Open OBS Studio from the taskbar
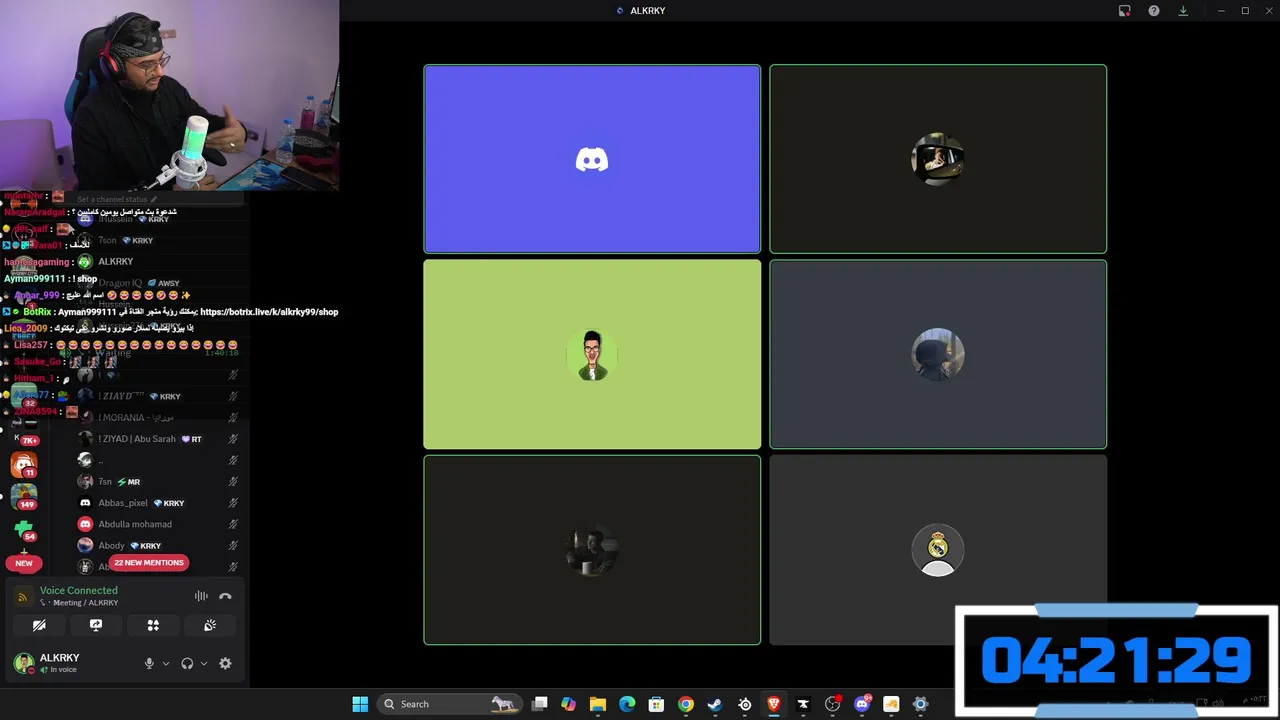Image resolution: width=1280 pixels, height=720 pixels. [x=833, y=704]
